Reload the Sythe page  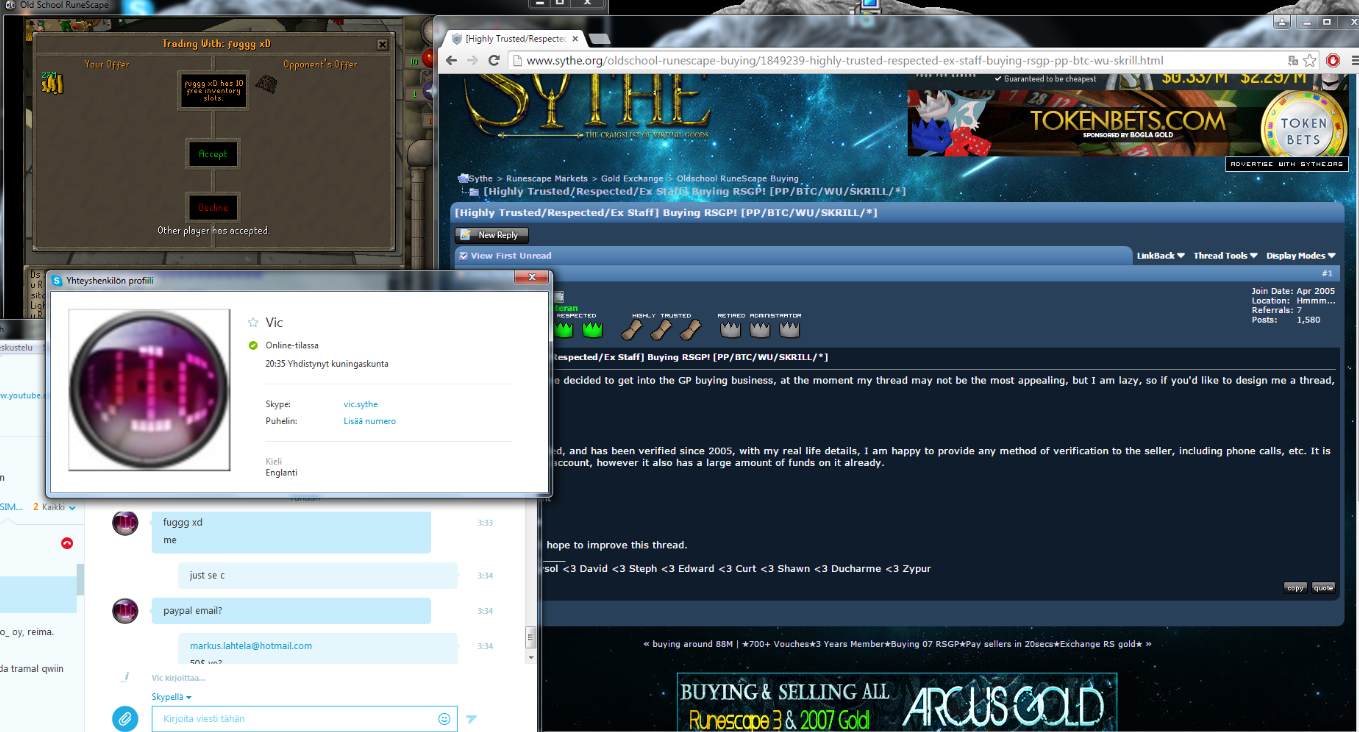pos(494,60)
